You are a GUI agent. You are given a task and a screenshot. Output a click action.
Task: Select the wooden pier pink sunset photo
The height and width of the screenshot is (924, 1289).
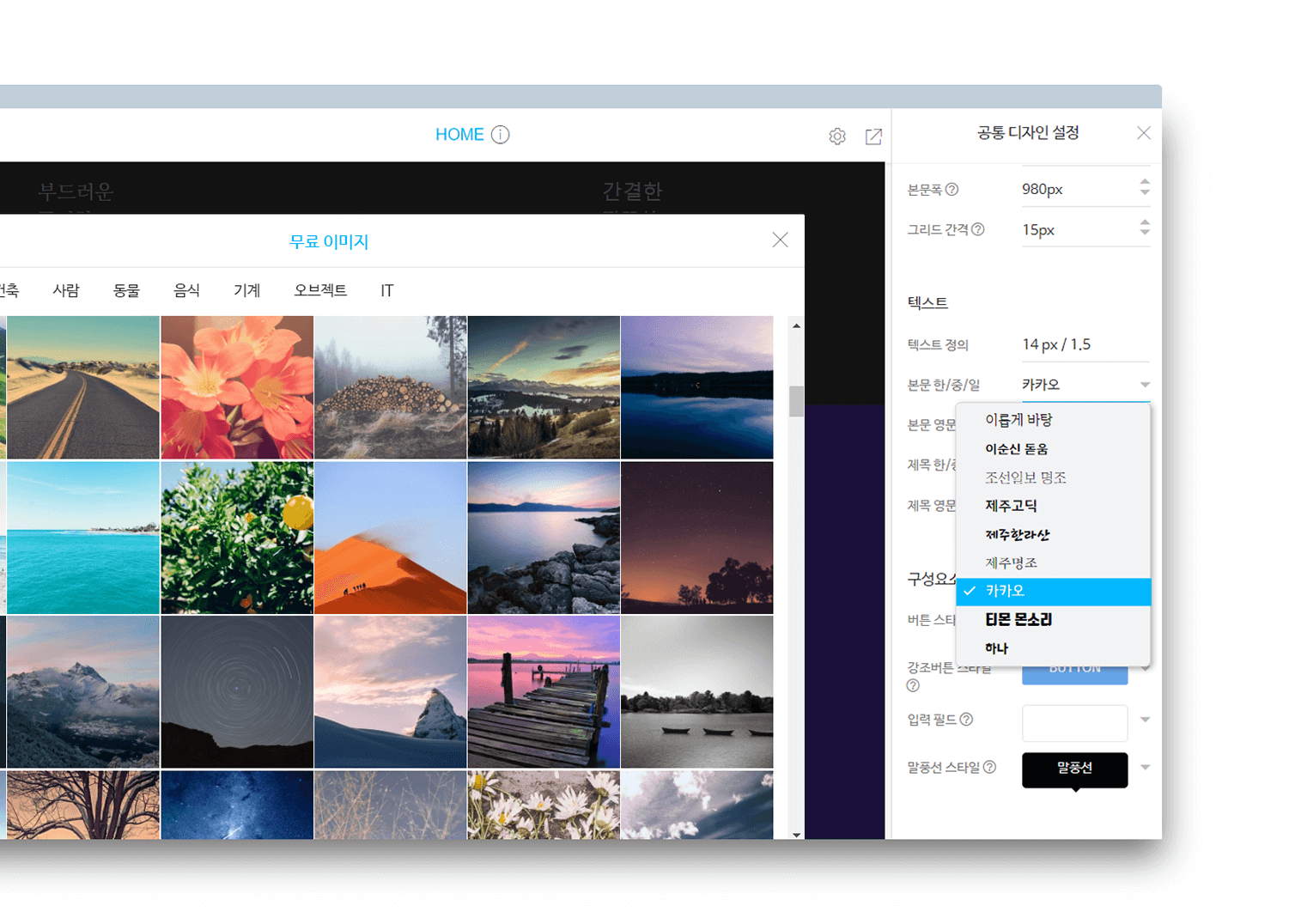point(544,691)
